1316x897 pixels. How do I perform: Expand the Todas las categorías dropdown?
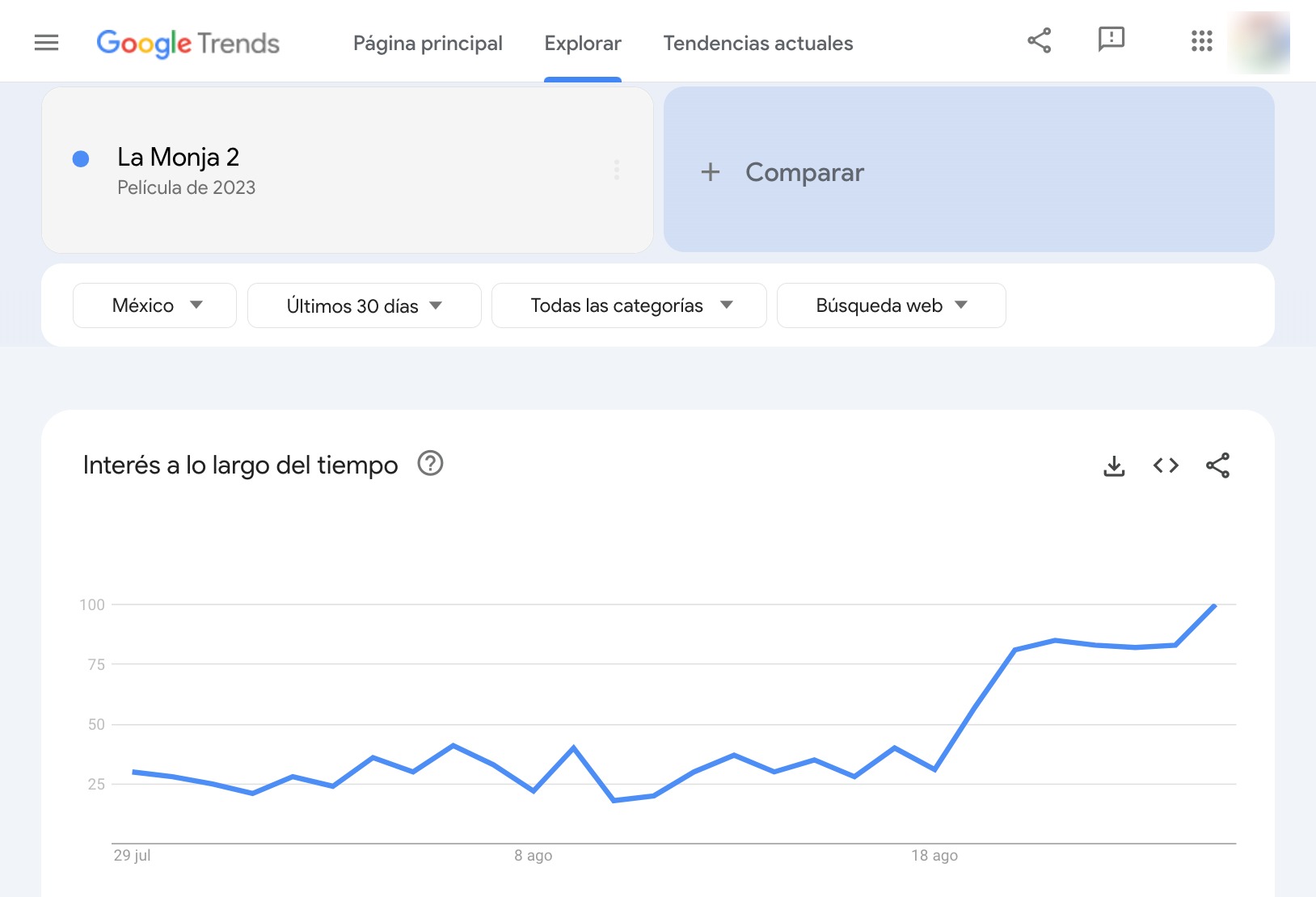(x=629, y=305)
